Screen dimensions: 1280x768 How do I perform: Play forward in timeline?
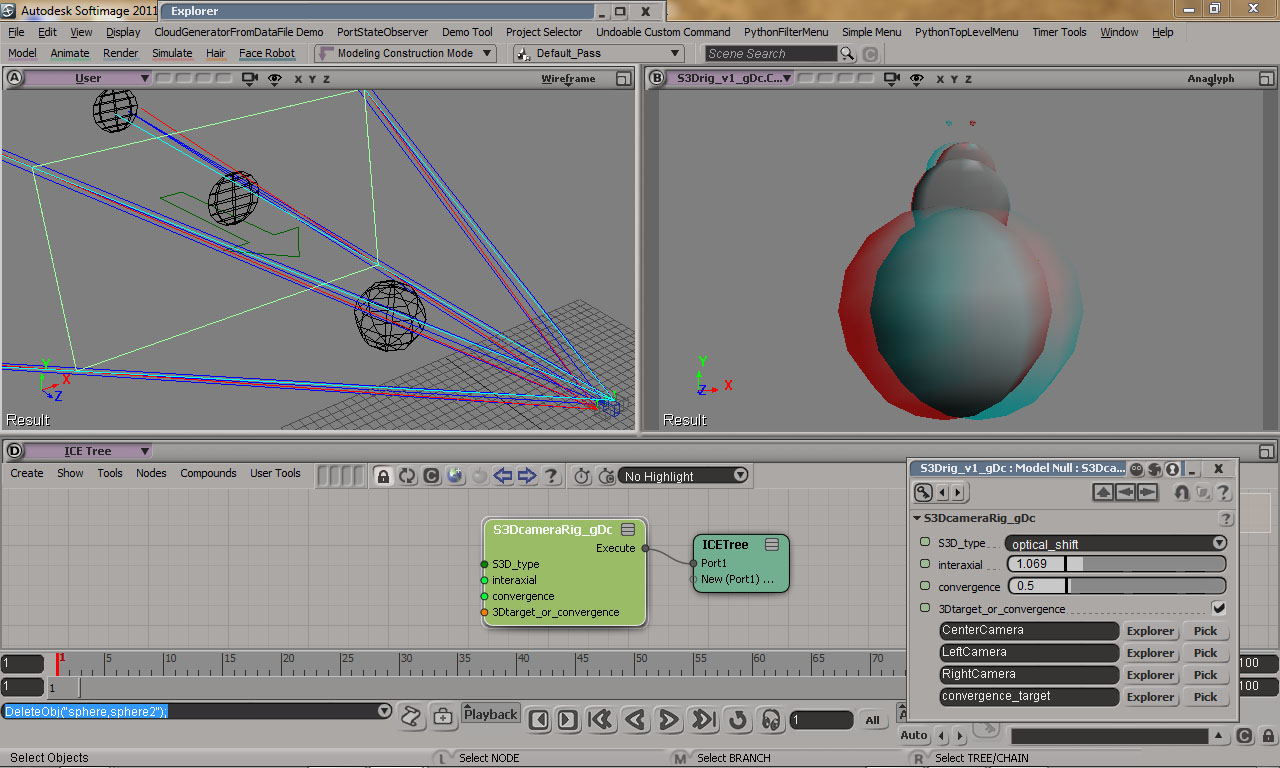(x=669, y=719)
